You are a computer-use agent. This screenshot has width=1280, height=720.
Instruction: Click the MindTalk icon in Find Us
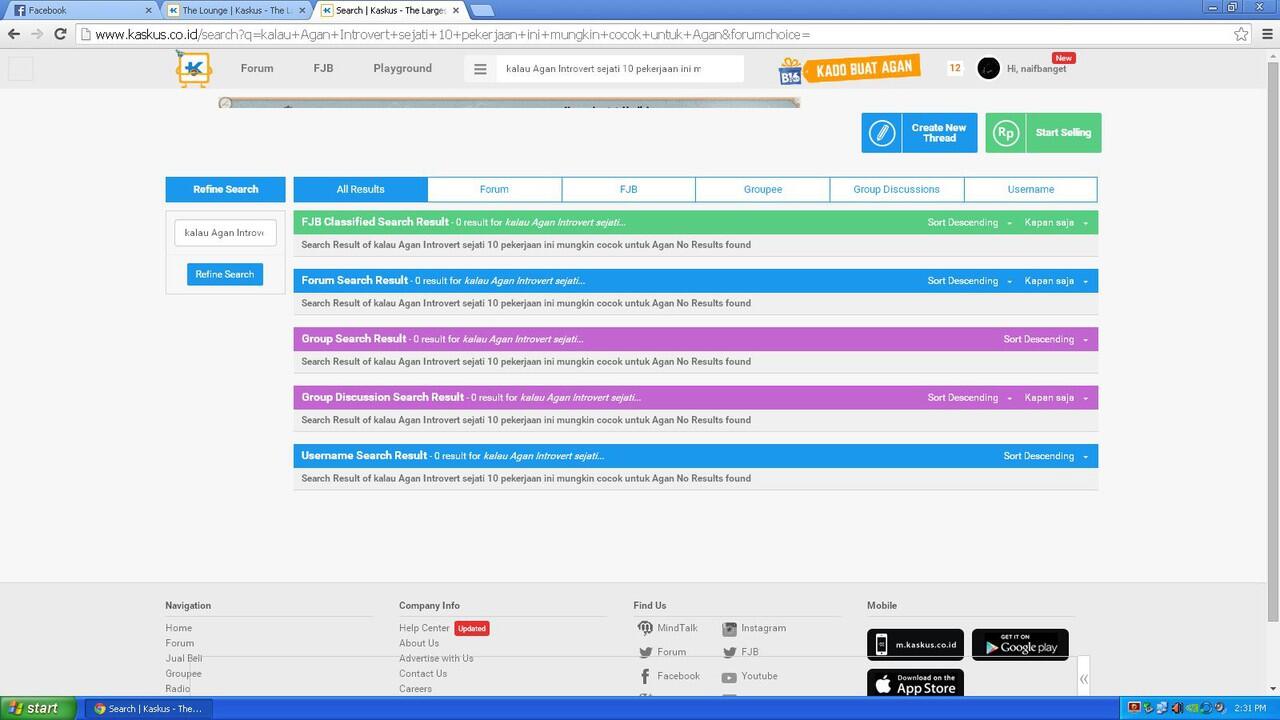pos(645,628)
